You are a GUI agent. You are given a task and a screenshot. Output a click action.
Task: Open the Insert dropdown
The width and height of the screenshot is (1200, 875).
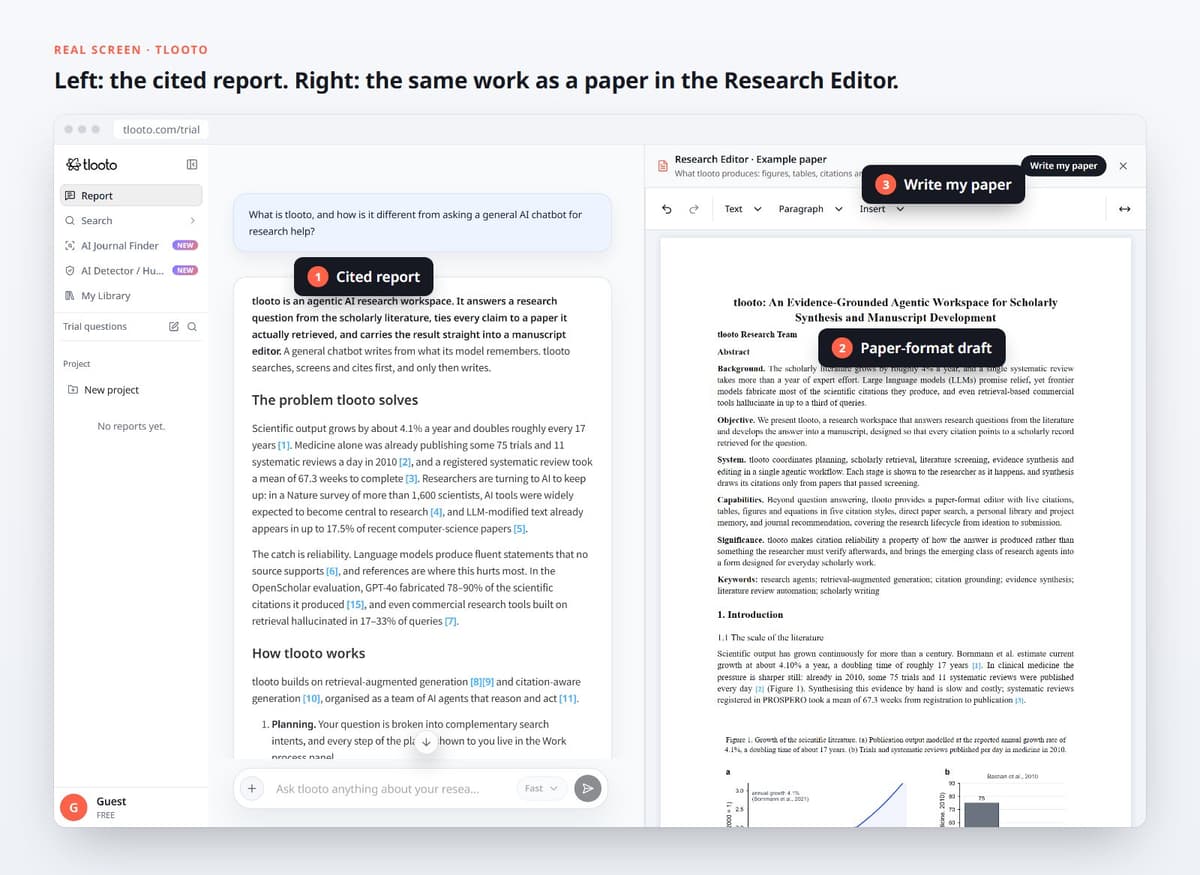coord(881,209)
